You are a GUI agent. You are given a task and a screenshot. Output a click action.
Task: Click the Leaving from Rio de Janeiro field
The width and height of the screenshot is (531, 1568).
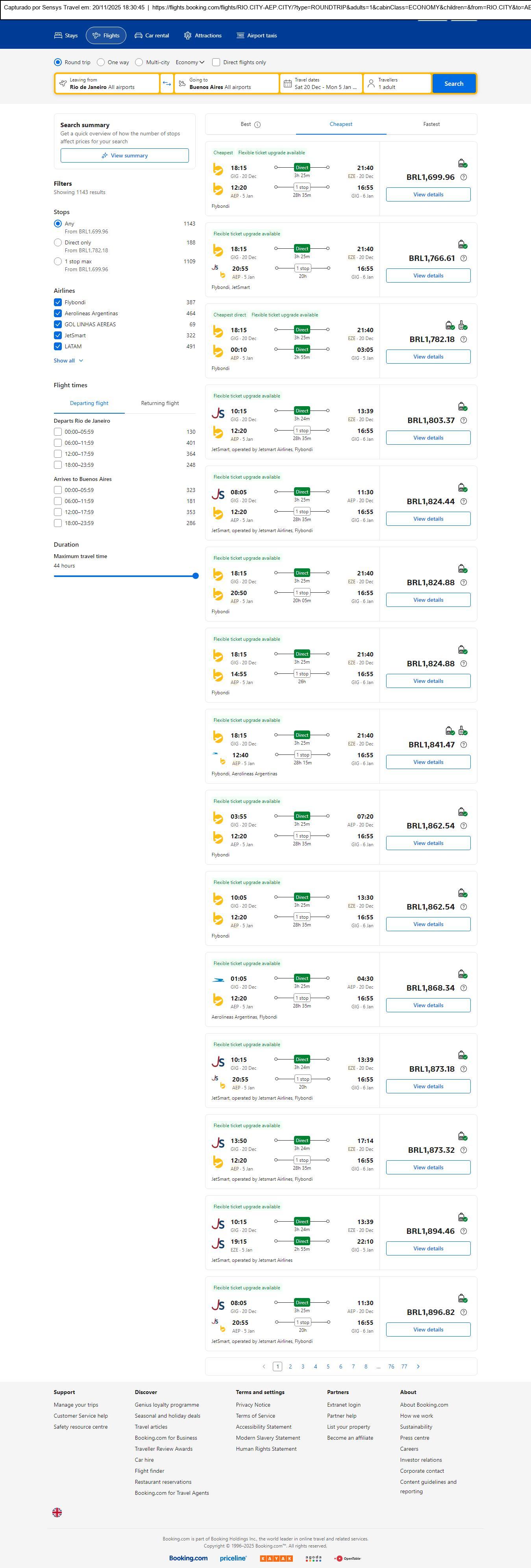[107, 83]
